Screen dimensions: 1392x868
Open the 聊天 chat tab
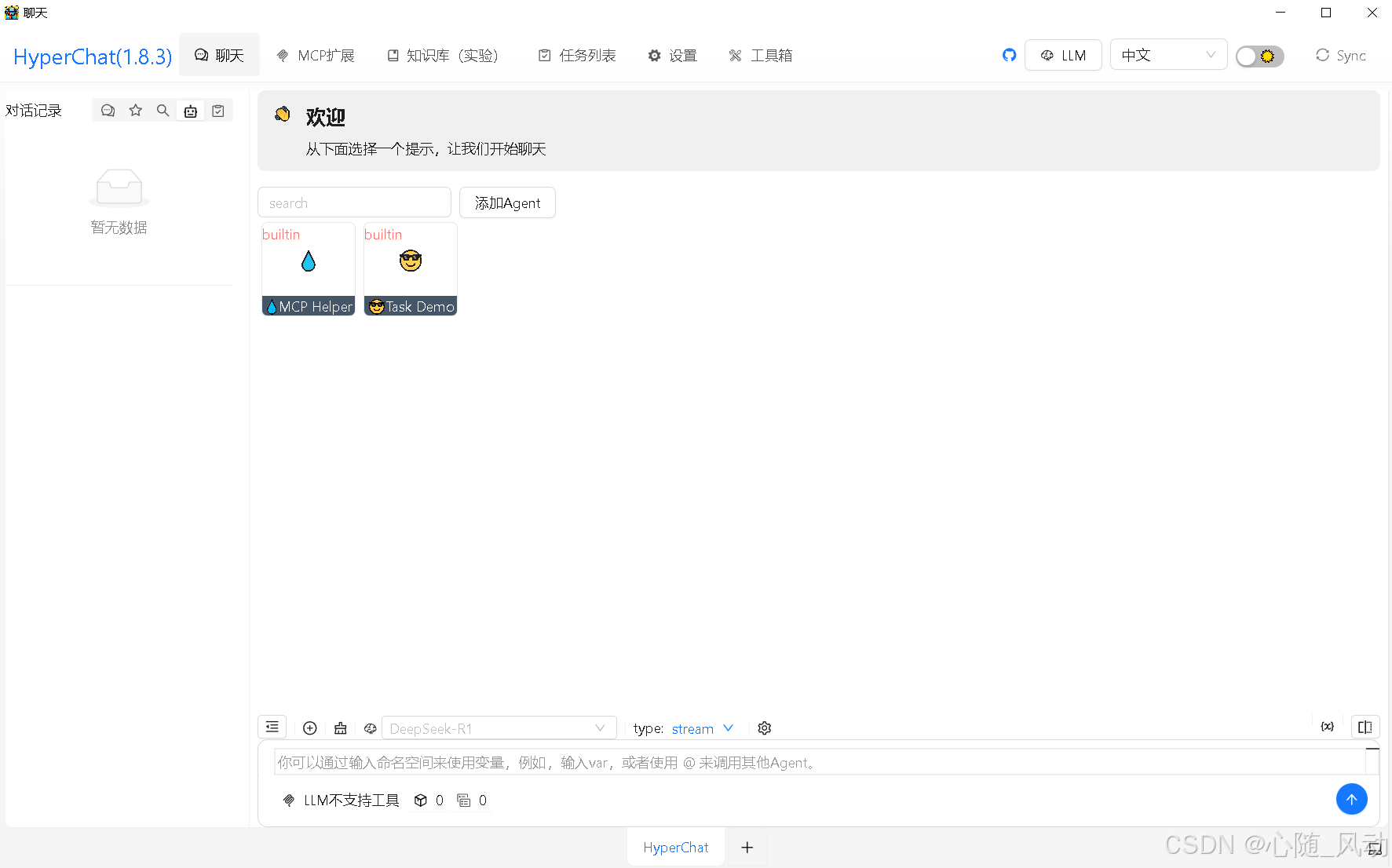219,55
